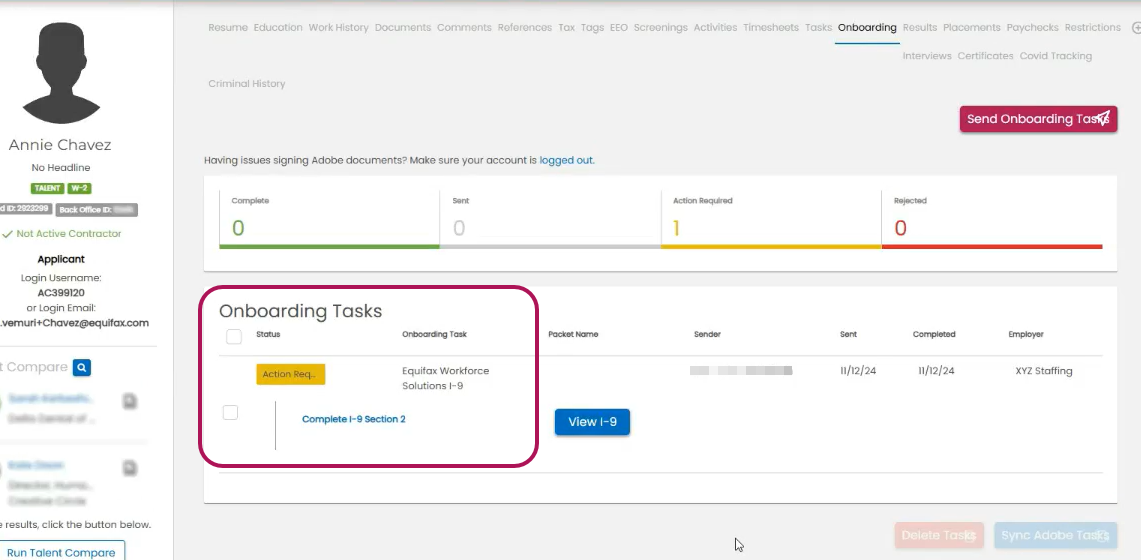
Task: Click the W-2 tag badge
Action: tap(79, 188)
